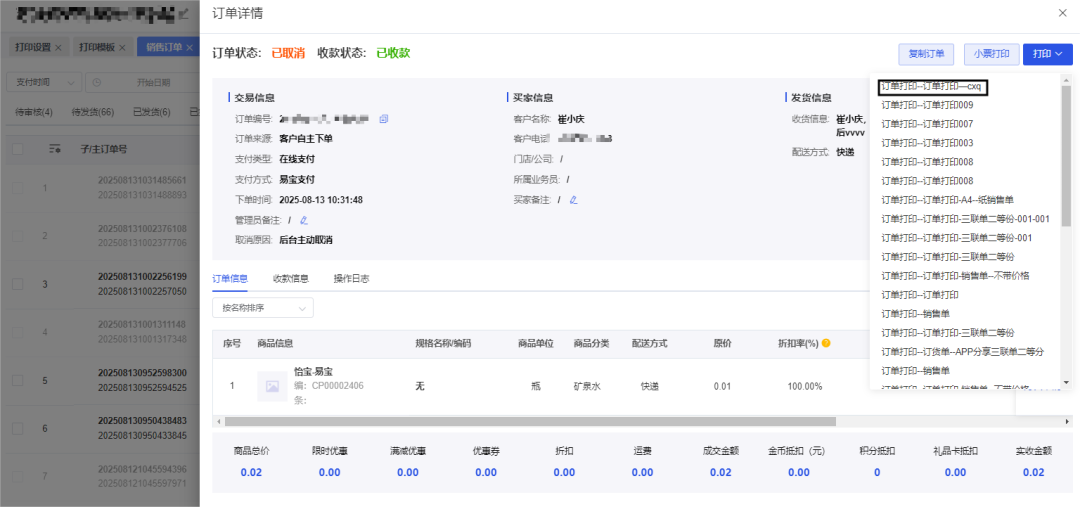Click the horizontal scrollbar of product table
Screen dimensions: 1080x507
530,421
